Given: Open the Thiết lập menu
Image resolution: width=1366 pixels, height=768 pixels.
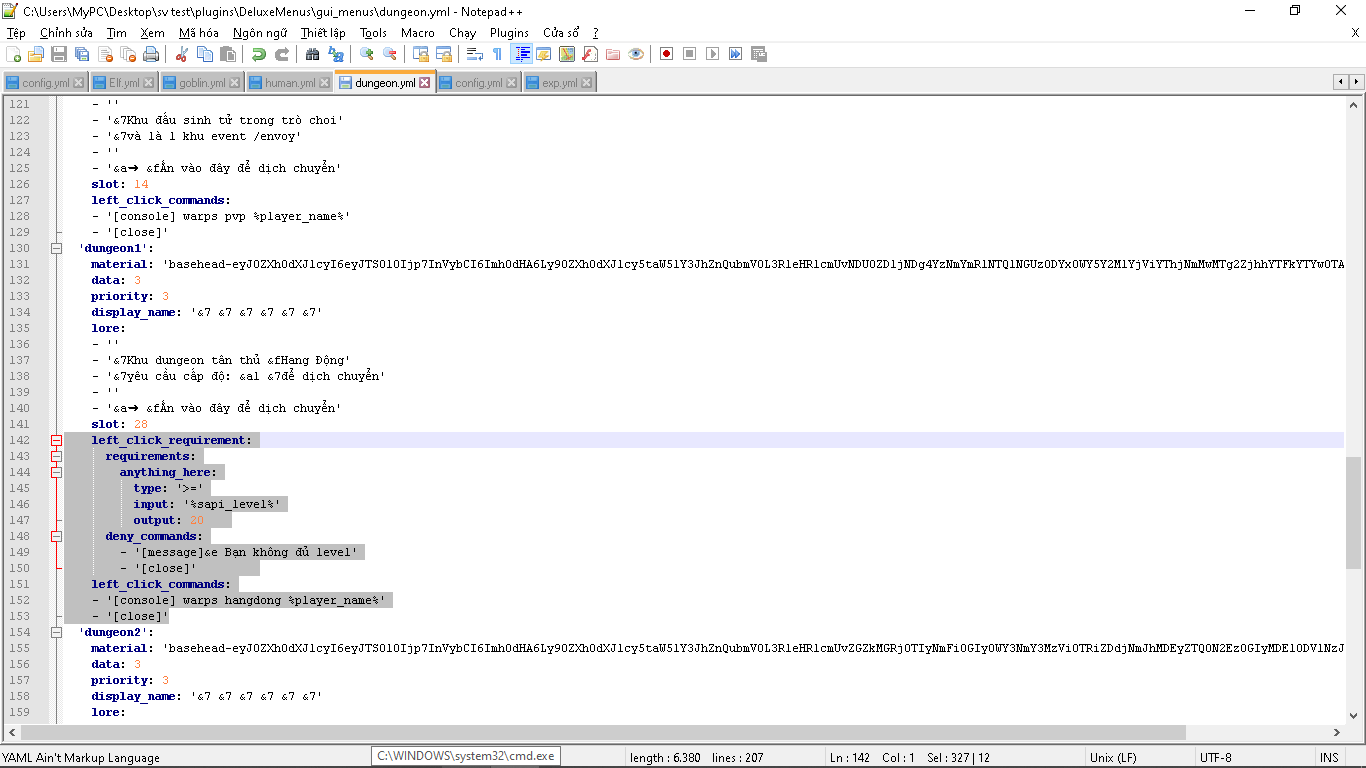Looking at the screenshot, I should click(x=323, y=33).
